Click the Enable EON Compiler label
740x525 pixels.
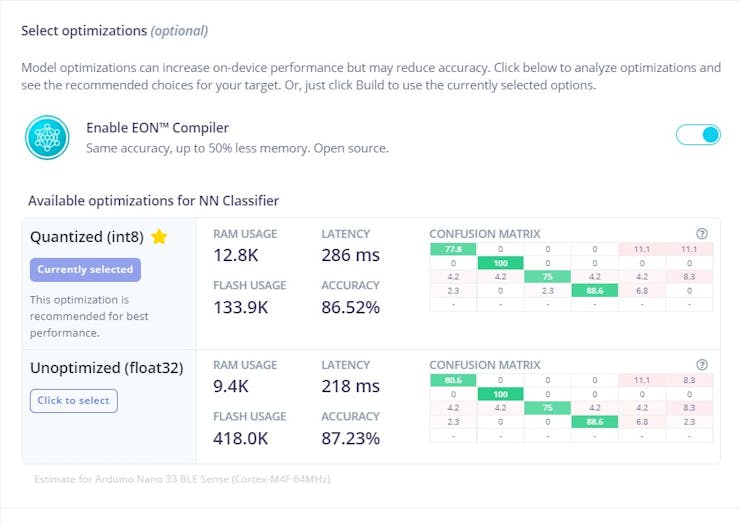157,127
